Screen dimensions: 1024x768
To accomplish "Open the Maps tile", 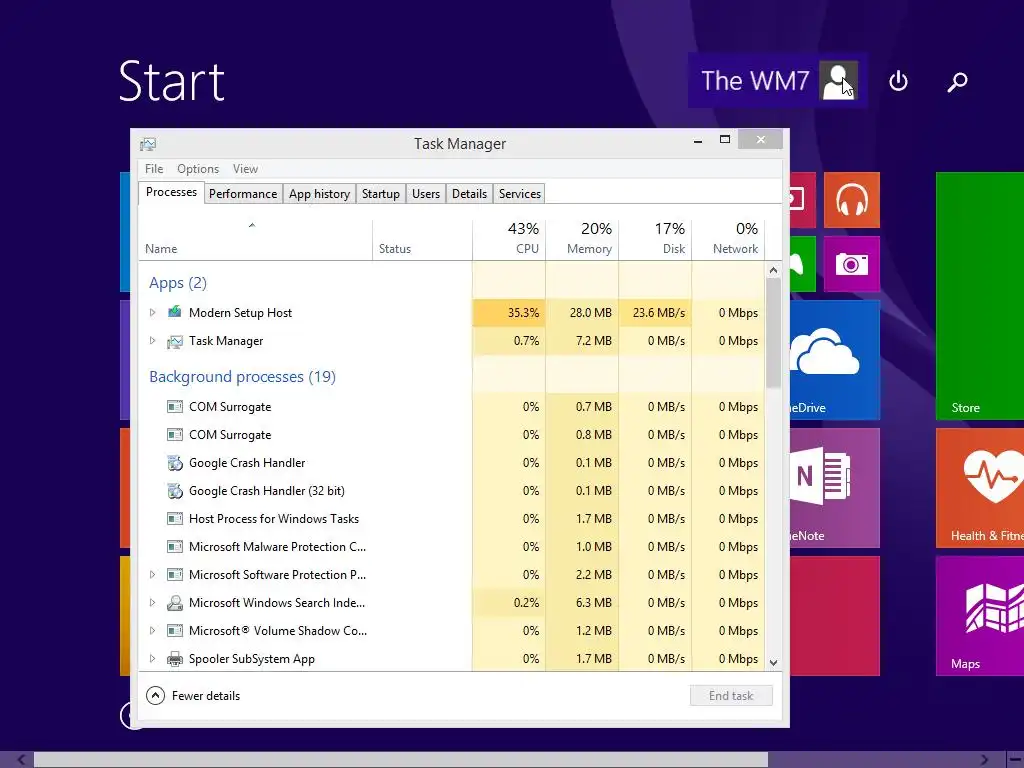I will [980, 616].
